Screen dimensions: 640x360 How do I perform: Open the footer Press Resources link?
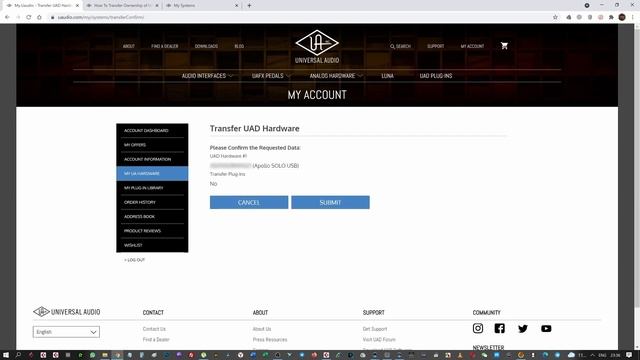click(270, 340)
